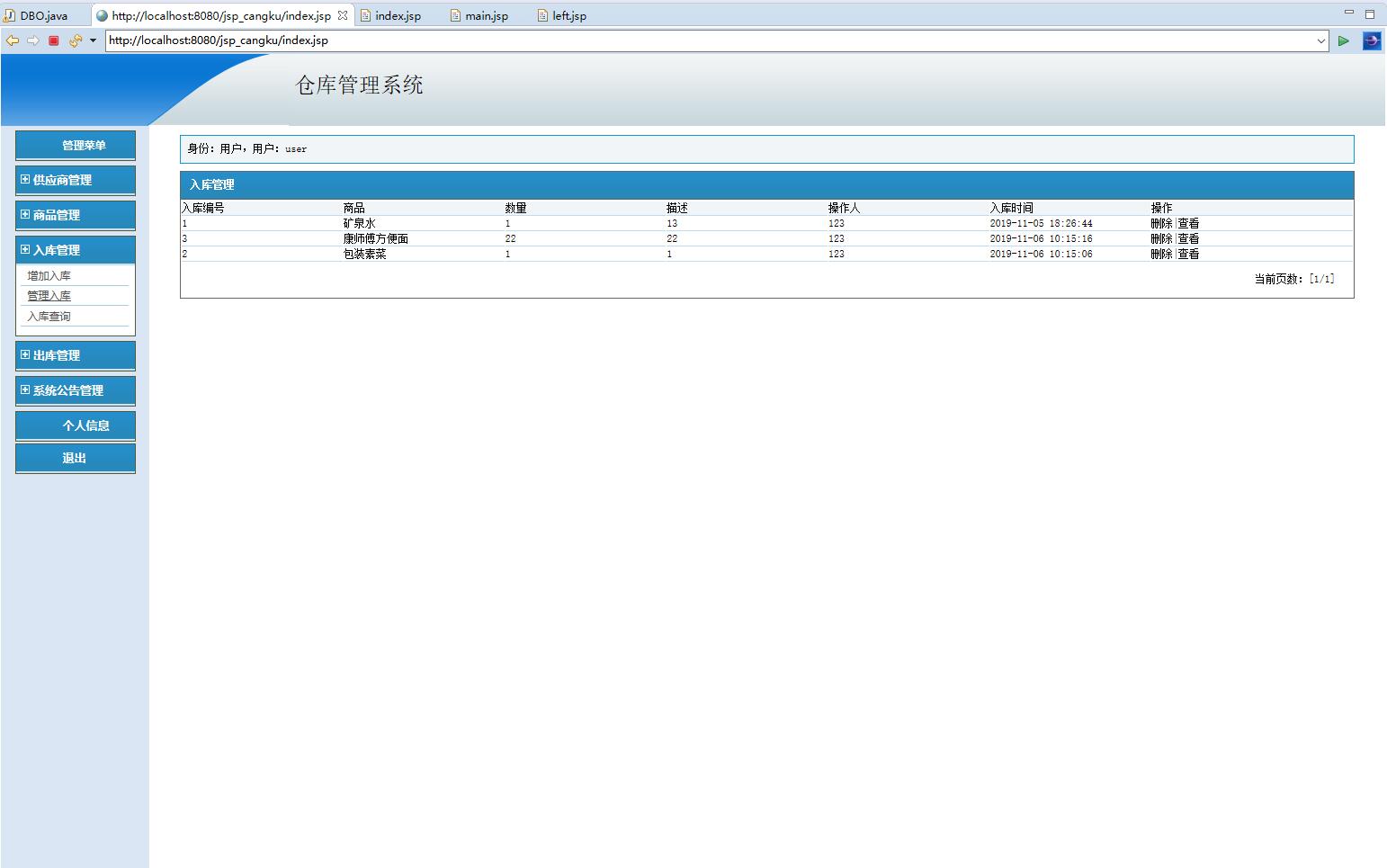View the 矿泉水 inbound record

[1188, 223]
